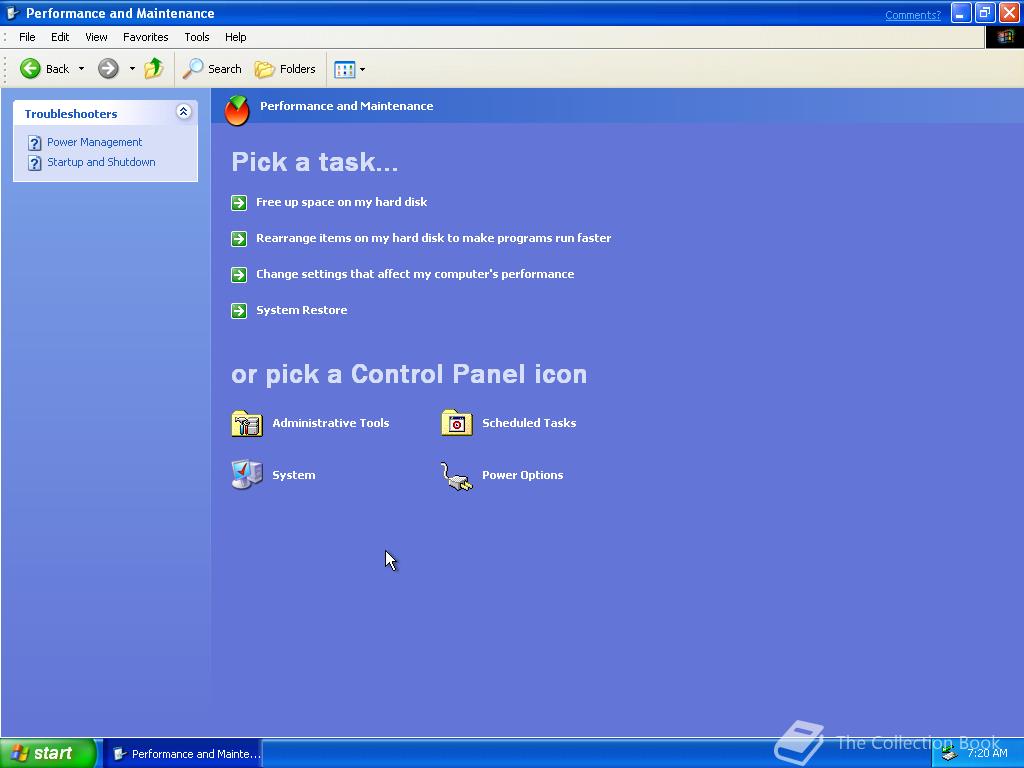Click the window icon in the title bar

[12, 13]
